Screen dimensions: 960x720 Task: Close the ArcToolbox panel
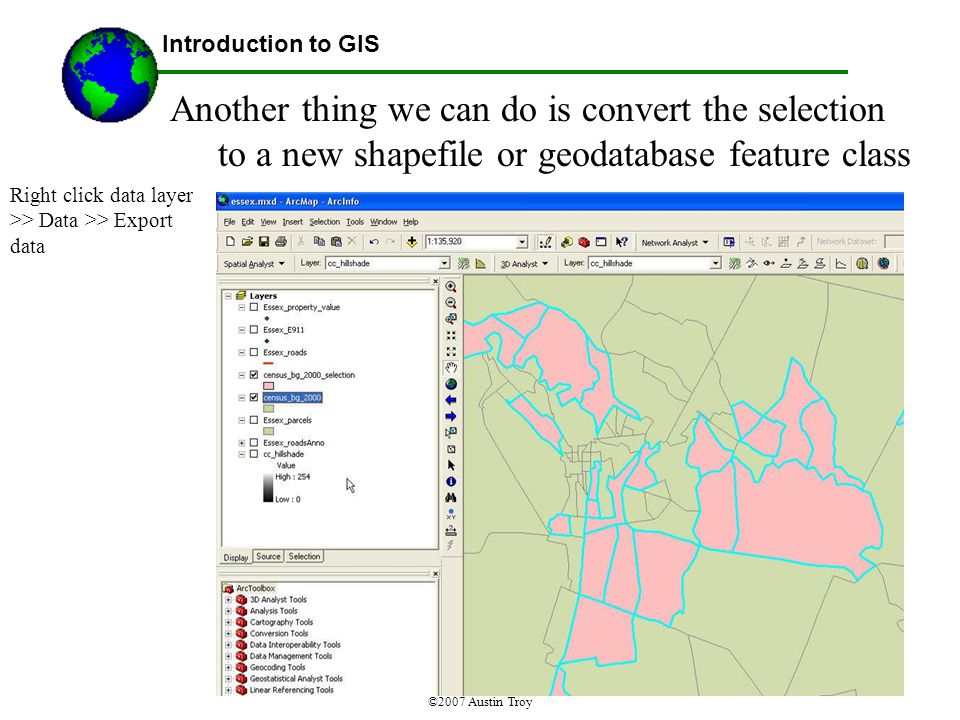click(435, 574)
